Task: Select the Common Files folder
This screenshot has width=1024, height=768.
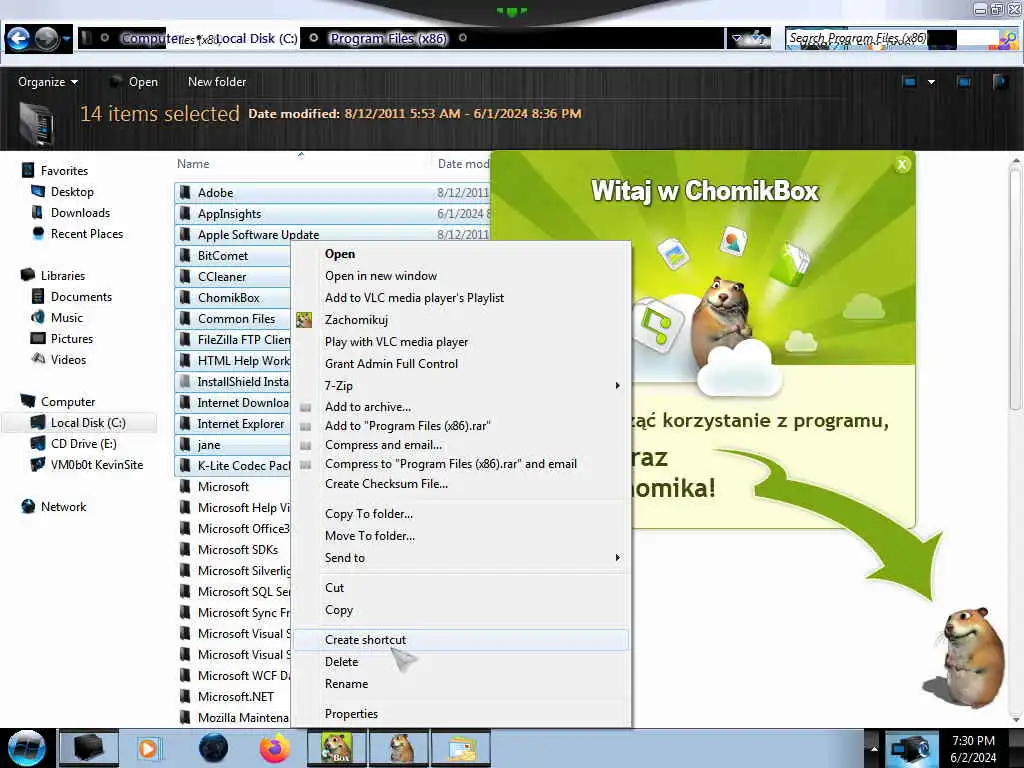Action: click(x=236, y=319)
